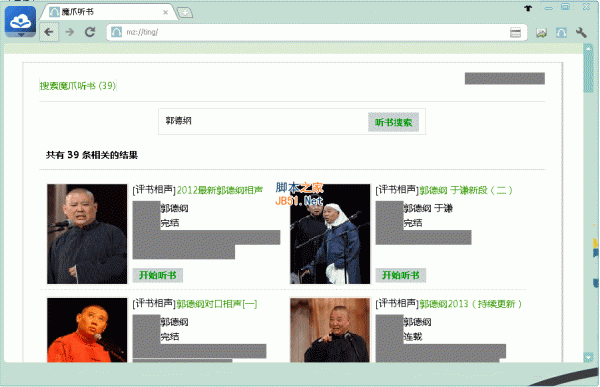The image size is (600, 387).
Task: Open the 搜索魔爪听书 (39) link
Action: pyautogui.click(x=78, y=85)
